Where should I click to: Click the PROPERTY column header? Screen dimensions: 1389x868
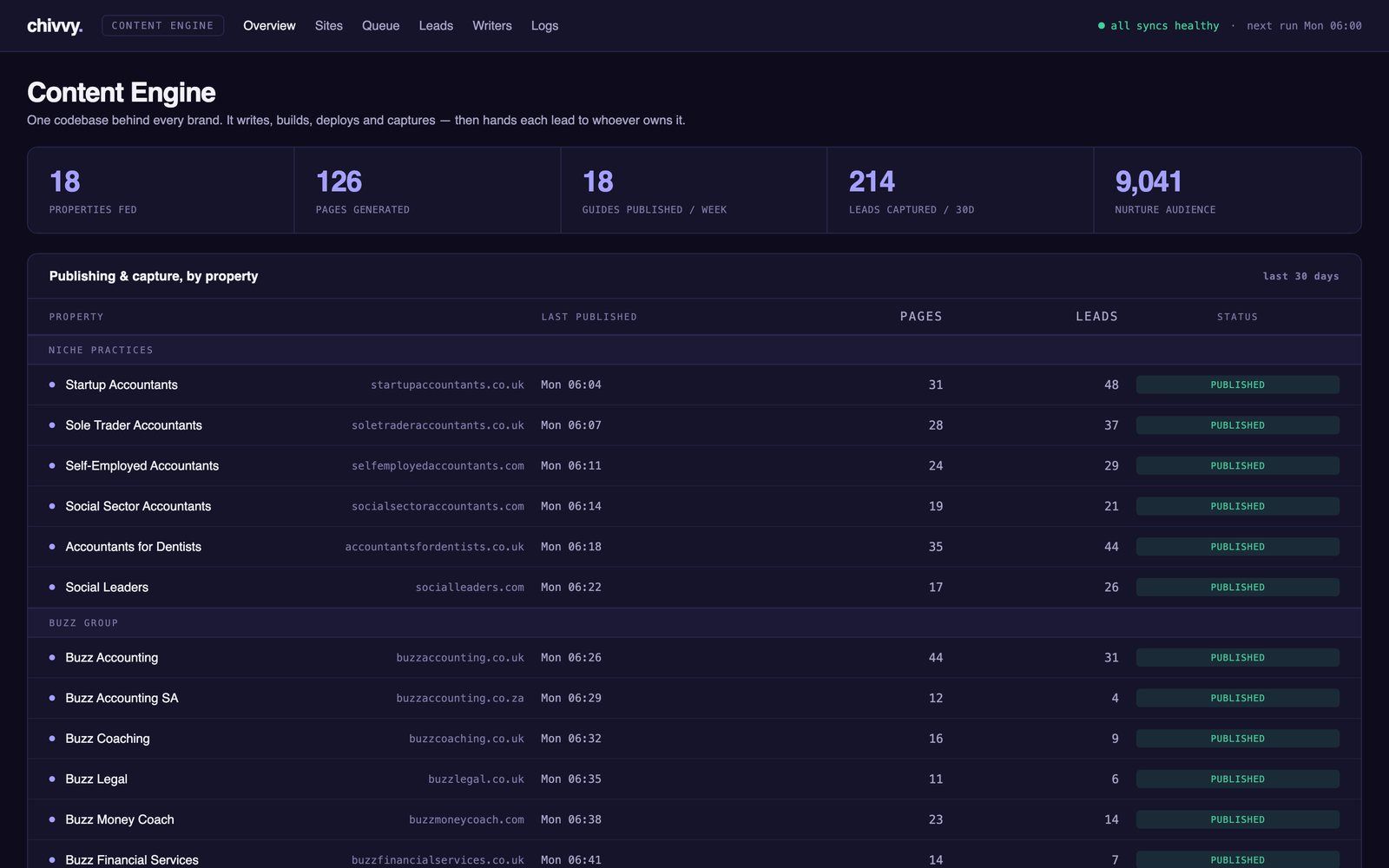[76, 317]
